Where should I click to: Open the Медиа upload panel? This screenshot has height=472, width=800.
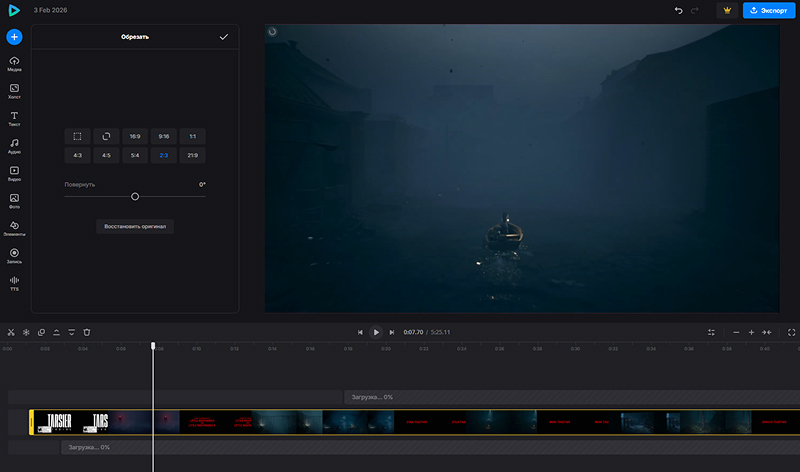click(14, 64)
